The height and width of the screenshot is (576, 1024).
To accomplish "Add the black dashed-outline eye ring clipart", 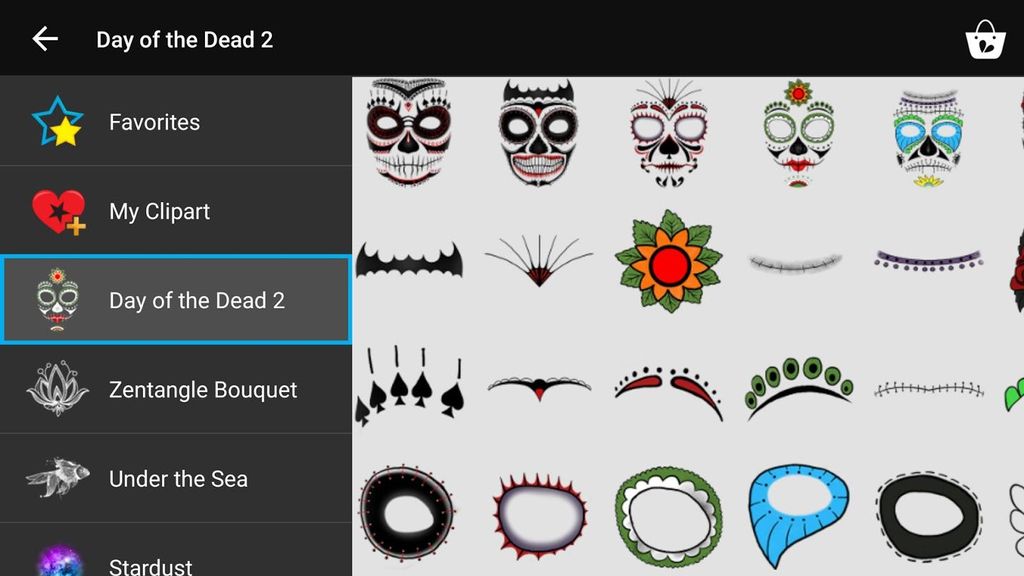I will 928,516.
